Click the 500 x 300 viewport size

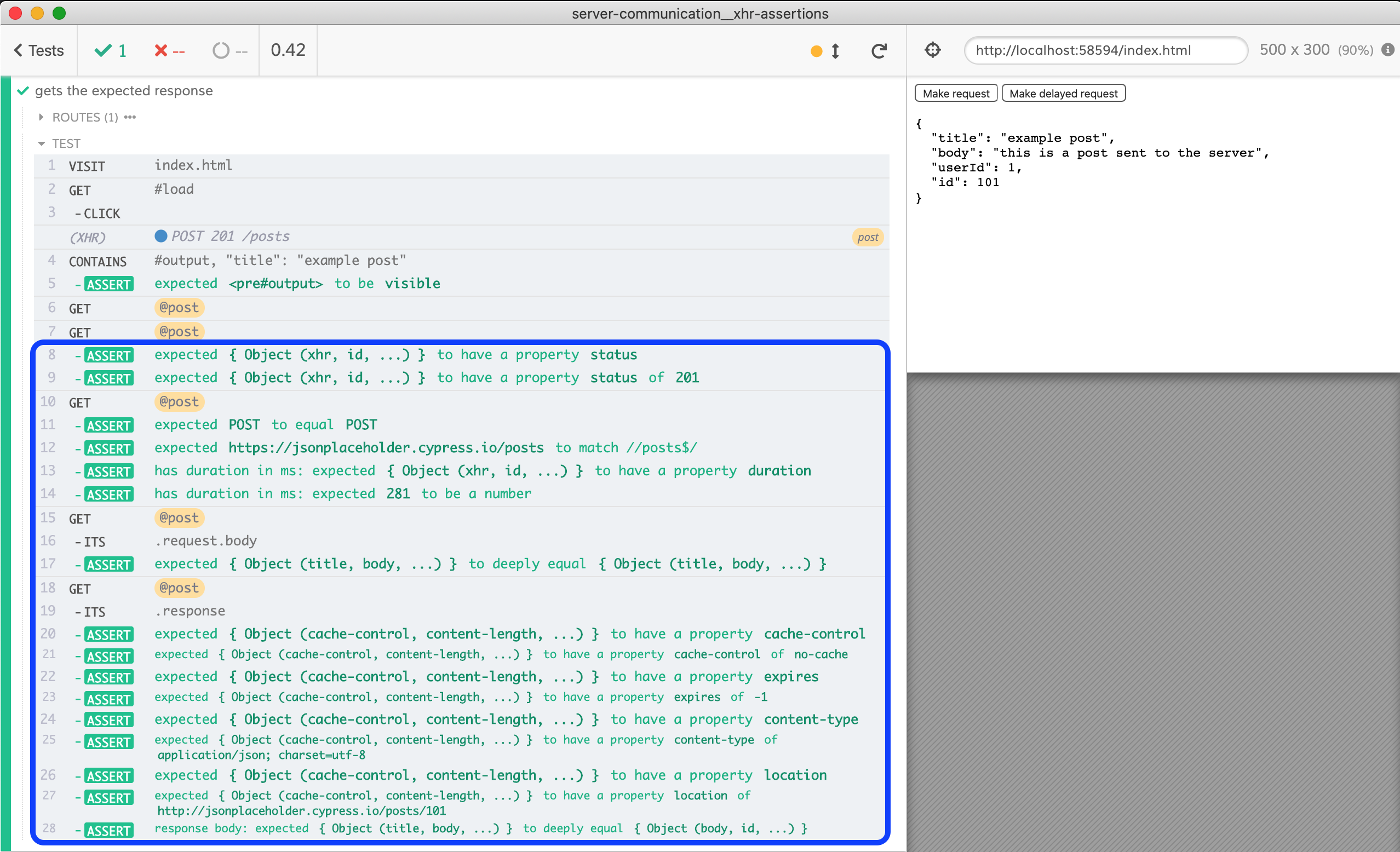(1294, 50)
